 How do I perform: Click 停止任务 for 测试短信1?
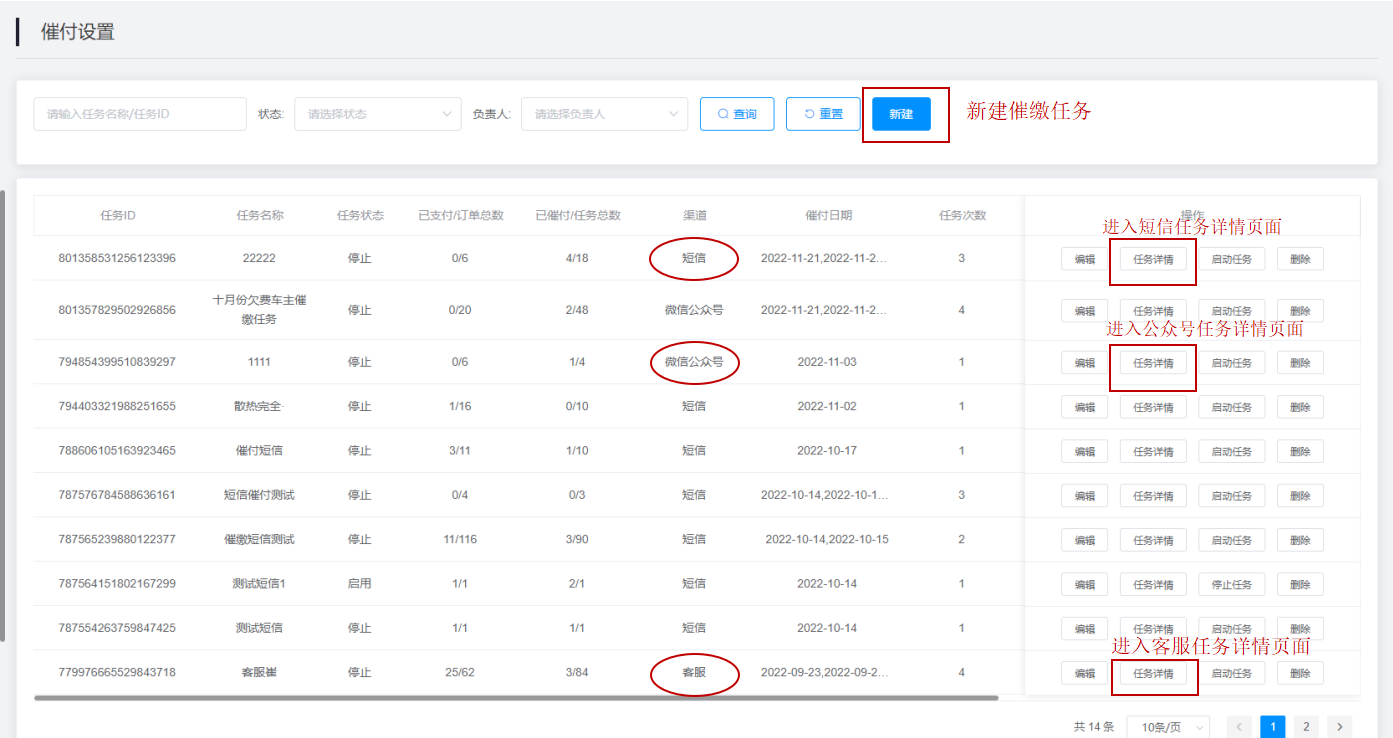(x=1231, y=585)
